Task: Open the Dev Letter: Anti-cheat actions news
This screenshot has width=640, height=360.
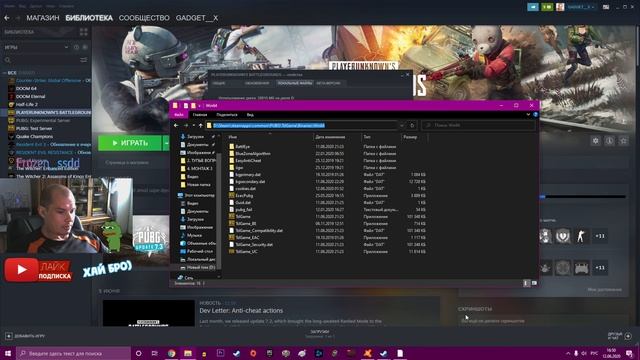Action: [x=241, y=311]
